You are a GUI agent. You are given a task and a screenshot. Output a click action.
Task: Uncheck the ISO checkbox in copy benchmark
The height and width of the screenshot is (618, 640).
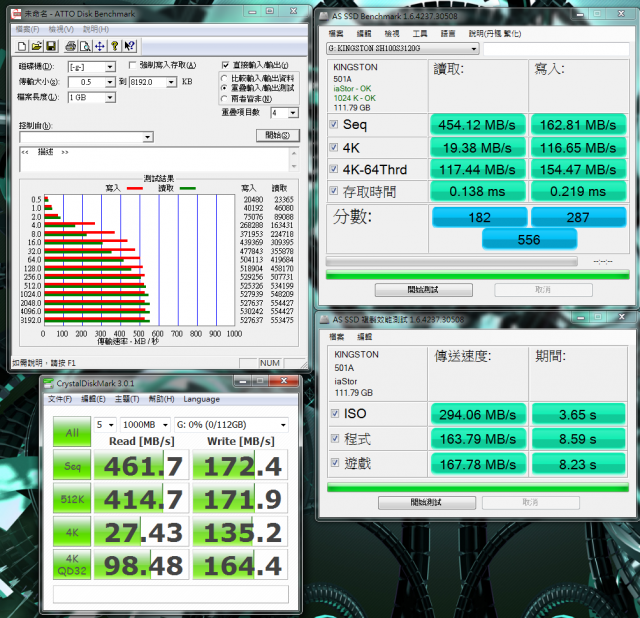[x=335, y=413]
